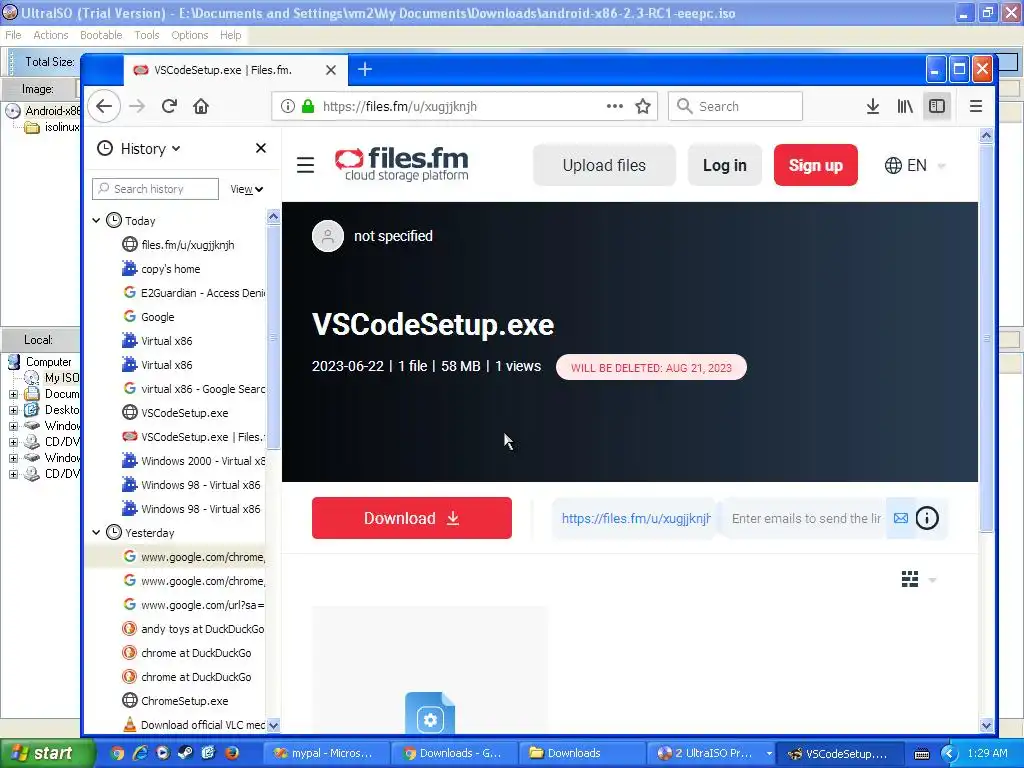Open history entry Windows 2000 - Virtual x86
This screenshot has width=1024, height=768.
point(193,461)
